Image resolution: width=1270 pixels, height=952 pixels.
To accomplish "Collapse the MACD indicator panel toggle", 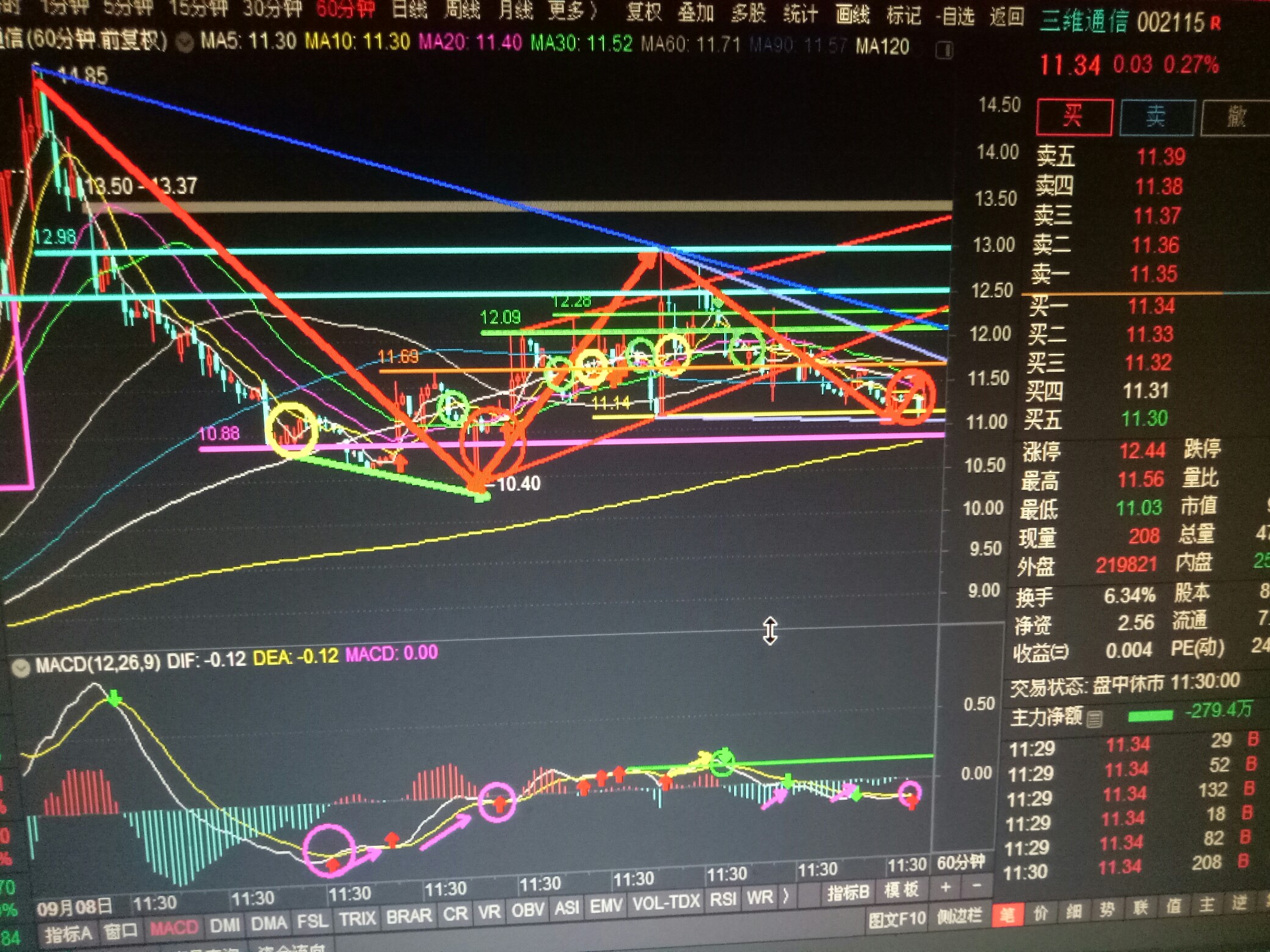I will pos(21,668).
